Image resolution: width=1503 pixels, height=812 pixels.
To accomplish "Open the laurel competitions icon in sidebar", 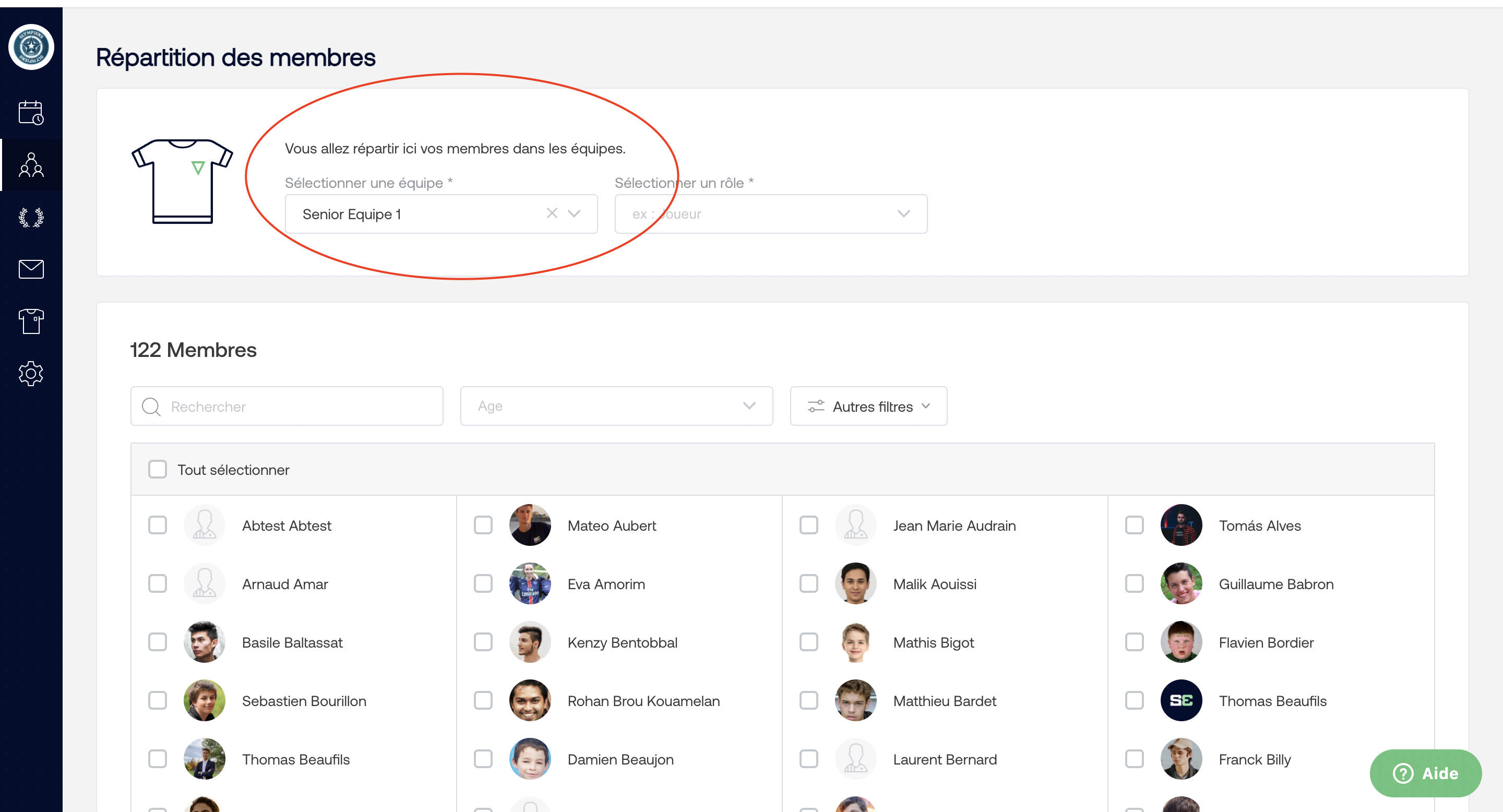I will point(31,218).
